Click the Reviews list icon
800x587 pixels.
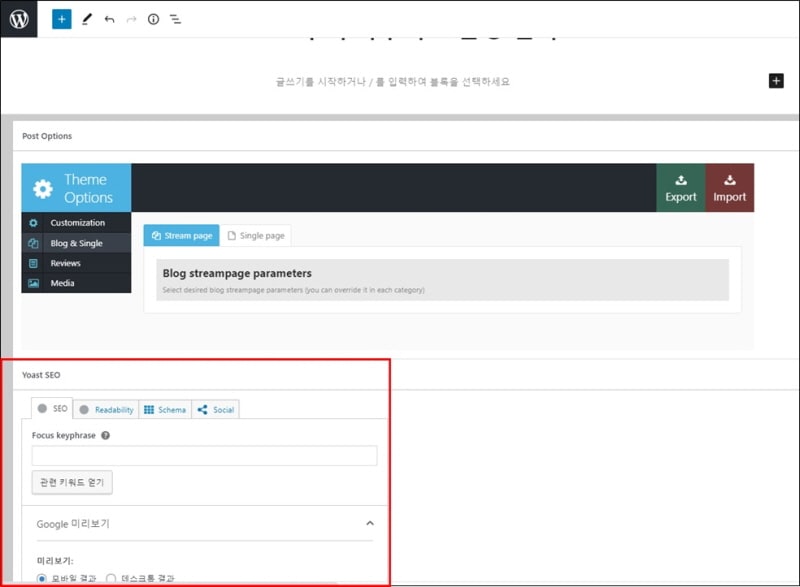[x=33, y=263]
